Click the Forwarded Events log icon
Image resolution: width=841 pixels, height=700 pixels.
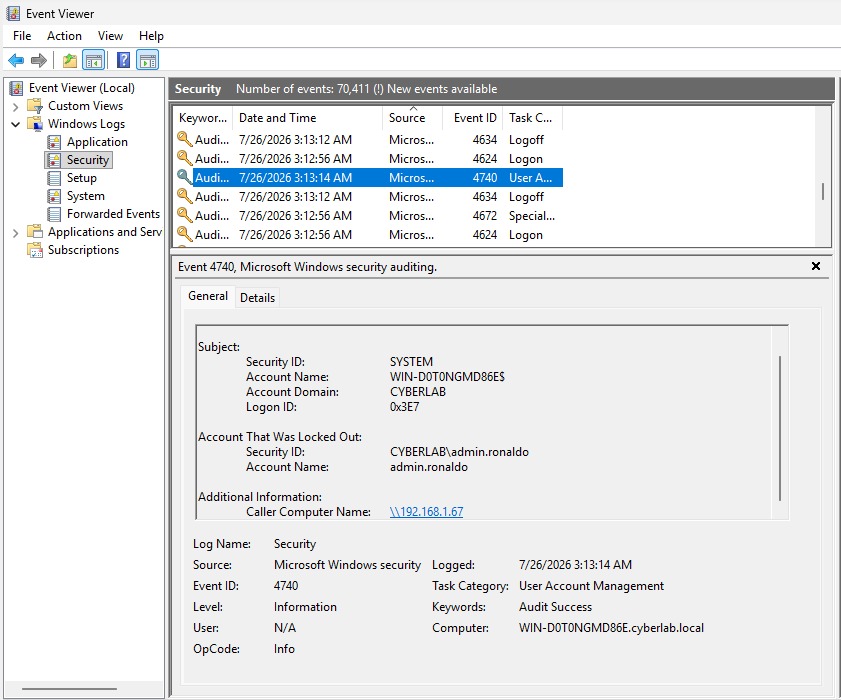[54, 214]
